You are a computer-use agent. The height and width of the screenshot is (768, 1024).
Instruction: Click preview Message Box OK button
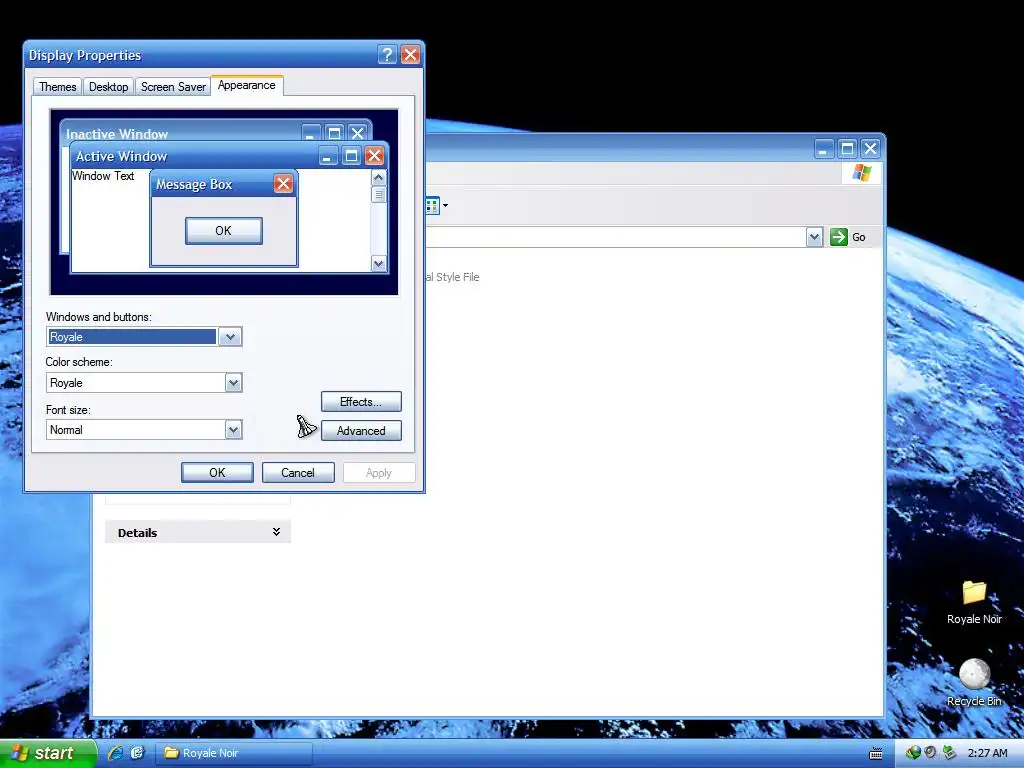click(223, 231)
